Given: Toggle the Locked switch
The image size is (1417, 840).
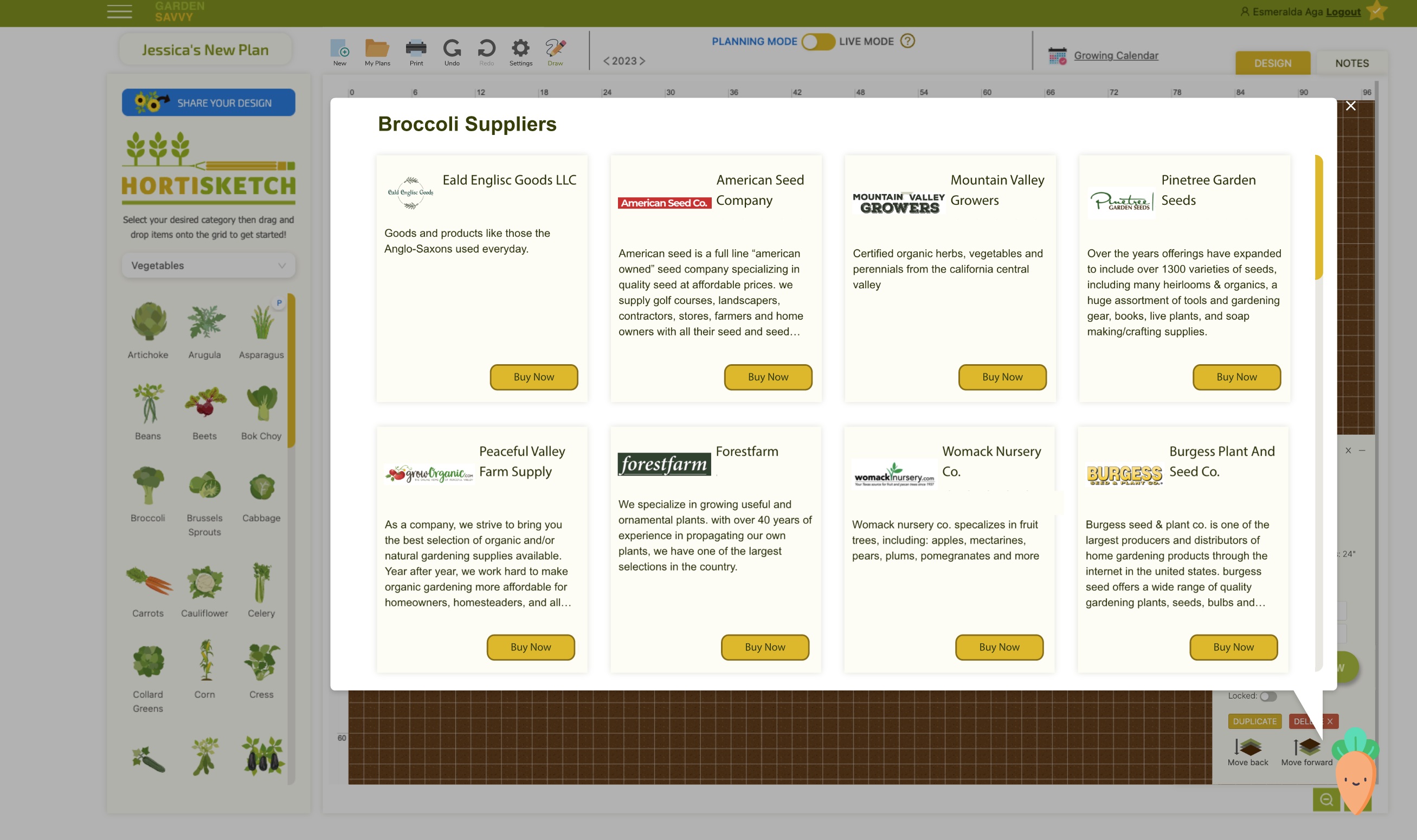Looking at the screenshot, I should tap(1268, 696).
